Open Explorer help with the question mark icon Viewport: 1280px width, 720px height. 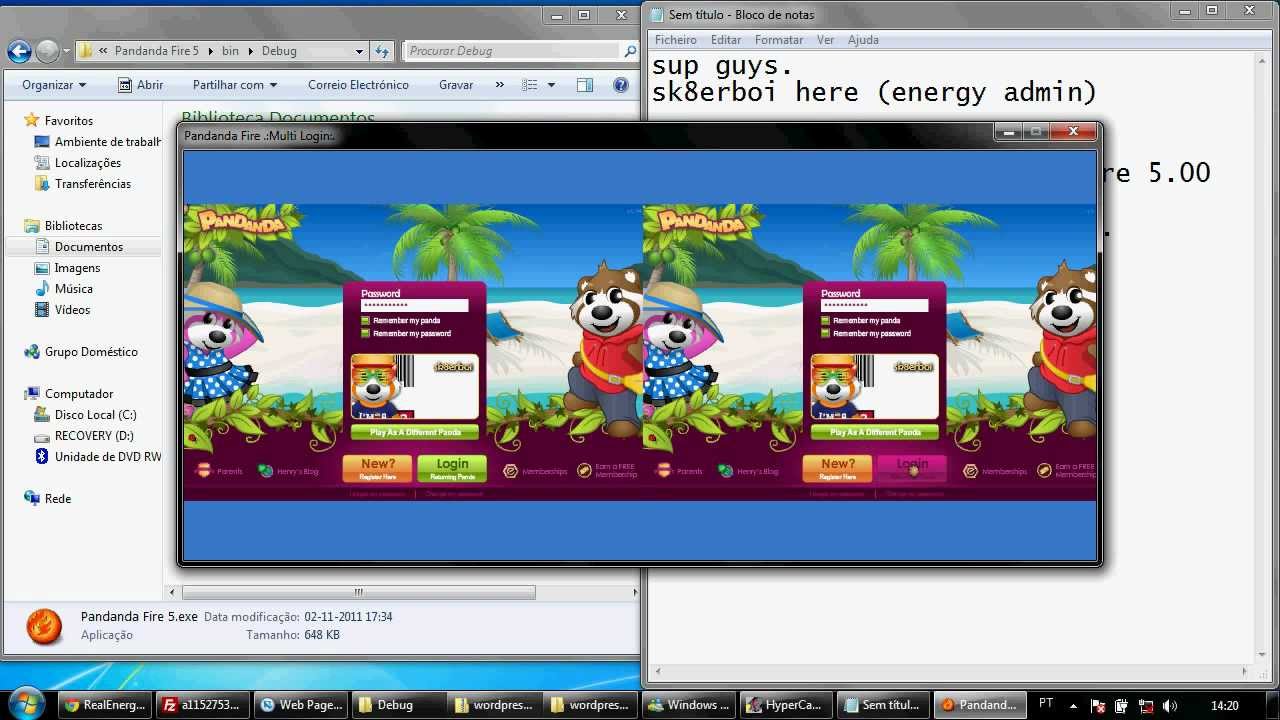621,85
